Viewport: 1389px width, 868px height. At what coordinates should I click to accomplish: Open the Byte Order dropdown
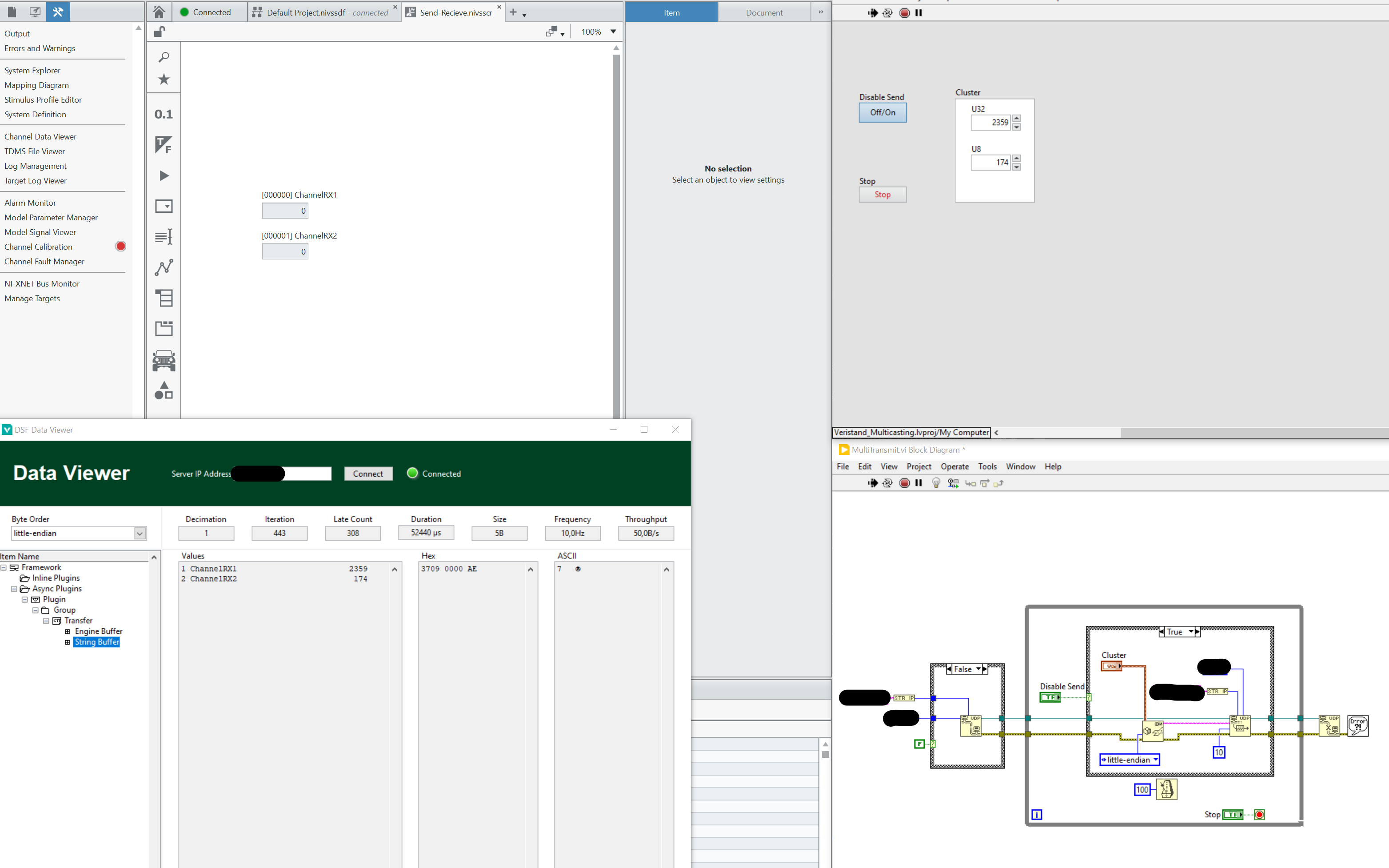(140, 533)
